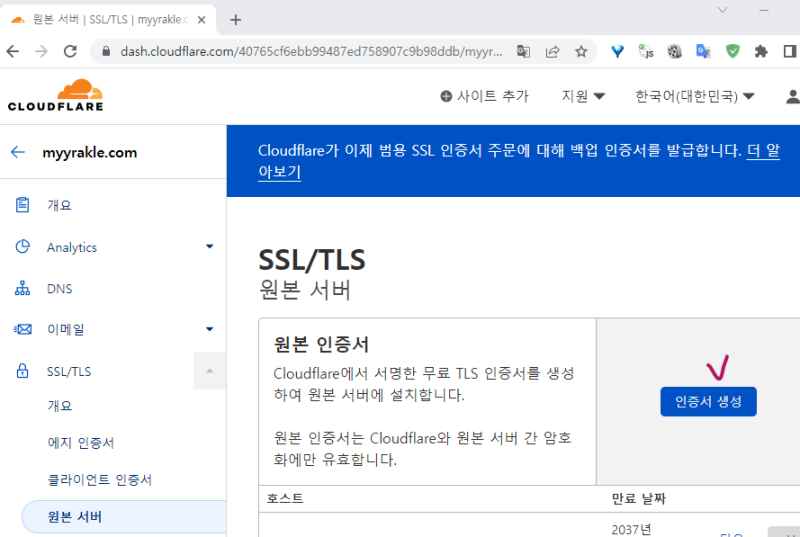The image size is (800, 537).
Task: Click the back arrow beside myyrakle.com
Action: [18, 152]
